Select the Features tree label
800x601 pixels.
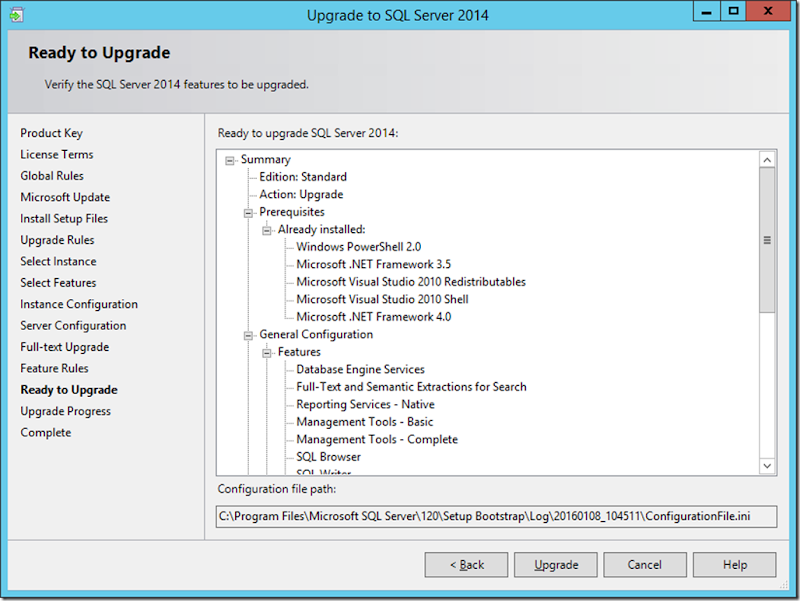[x=299, y=353]
